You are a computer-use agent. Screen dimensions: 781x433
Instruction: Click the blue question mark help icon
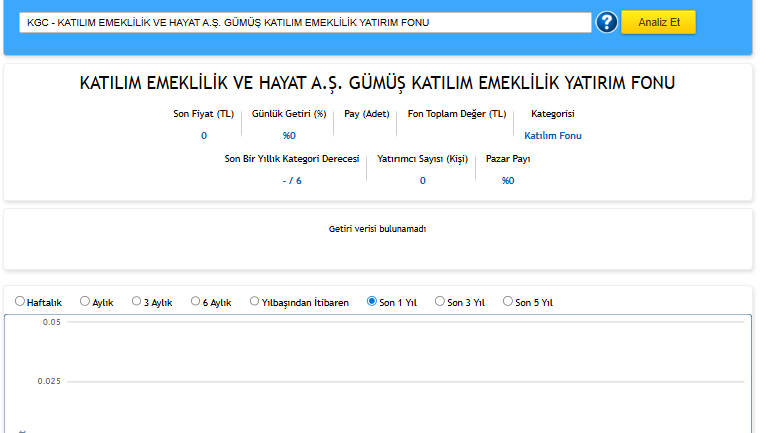pyautogui.click(x=607, y=22)
